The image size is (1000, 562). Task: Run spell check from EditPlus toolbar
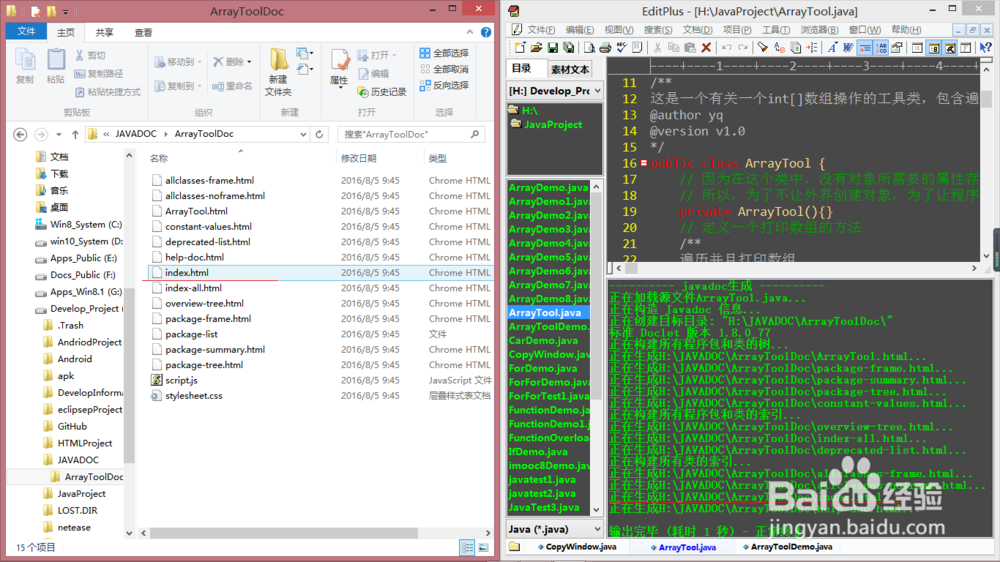(x=622, y=48)
